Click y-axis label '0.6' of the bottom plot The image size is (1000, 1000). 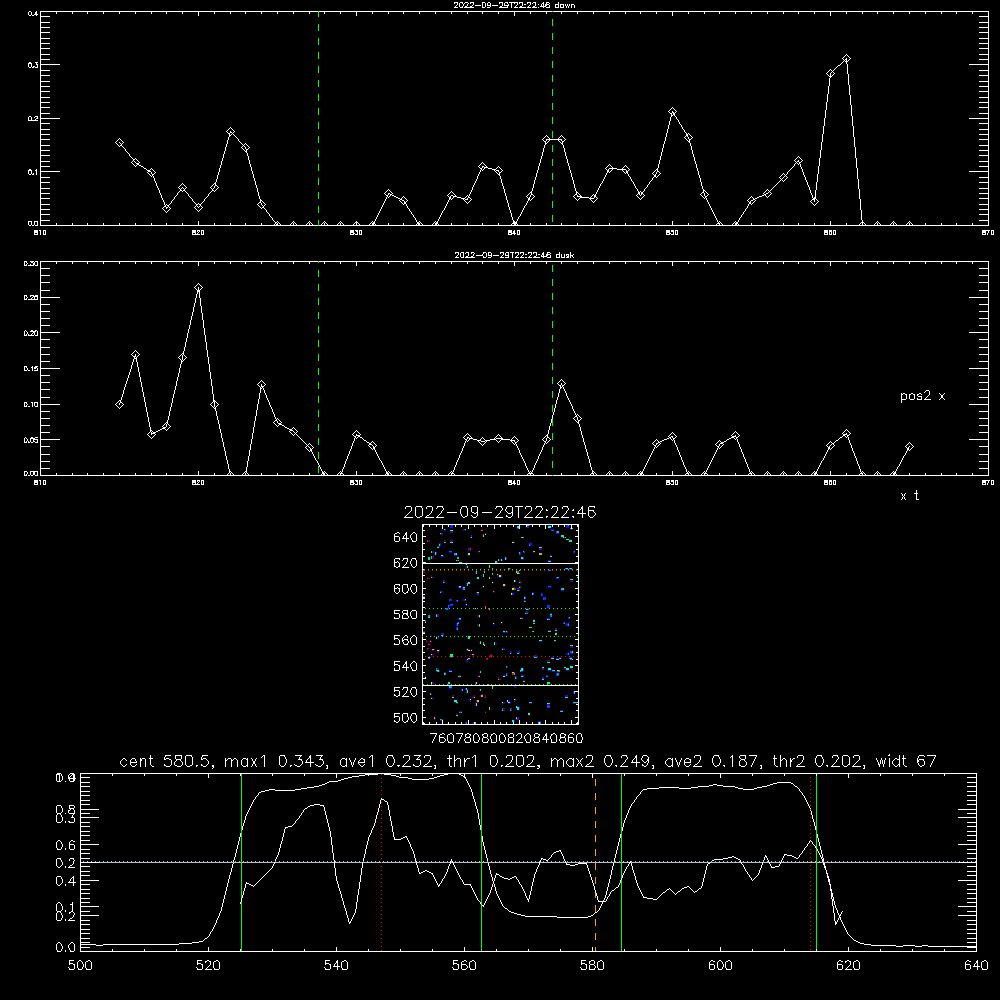pos(65,845)
